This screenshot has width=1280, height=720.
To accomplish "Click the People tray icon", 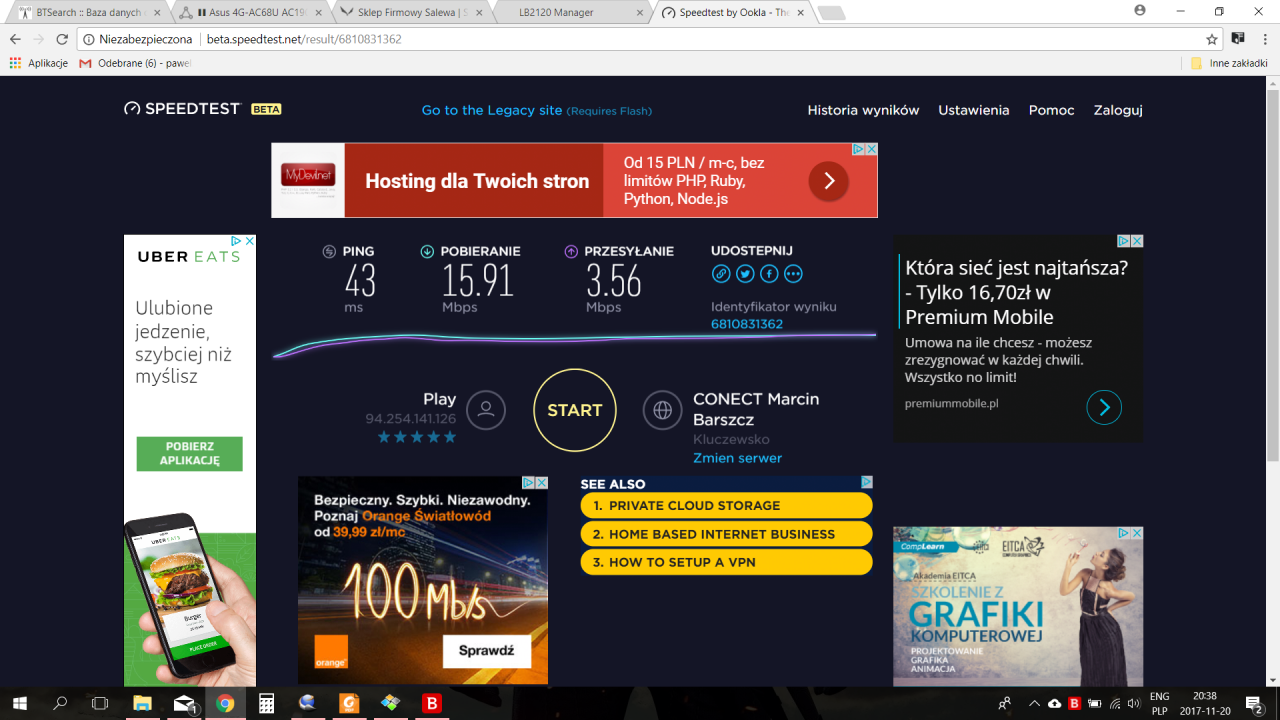I will click(x=1004, y=703).
